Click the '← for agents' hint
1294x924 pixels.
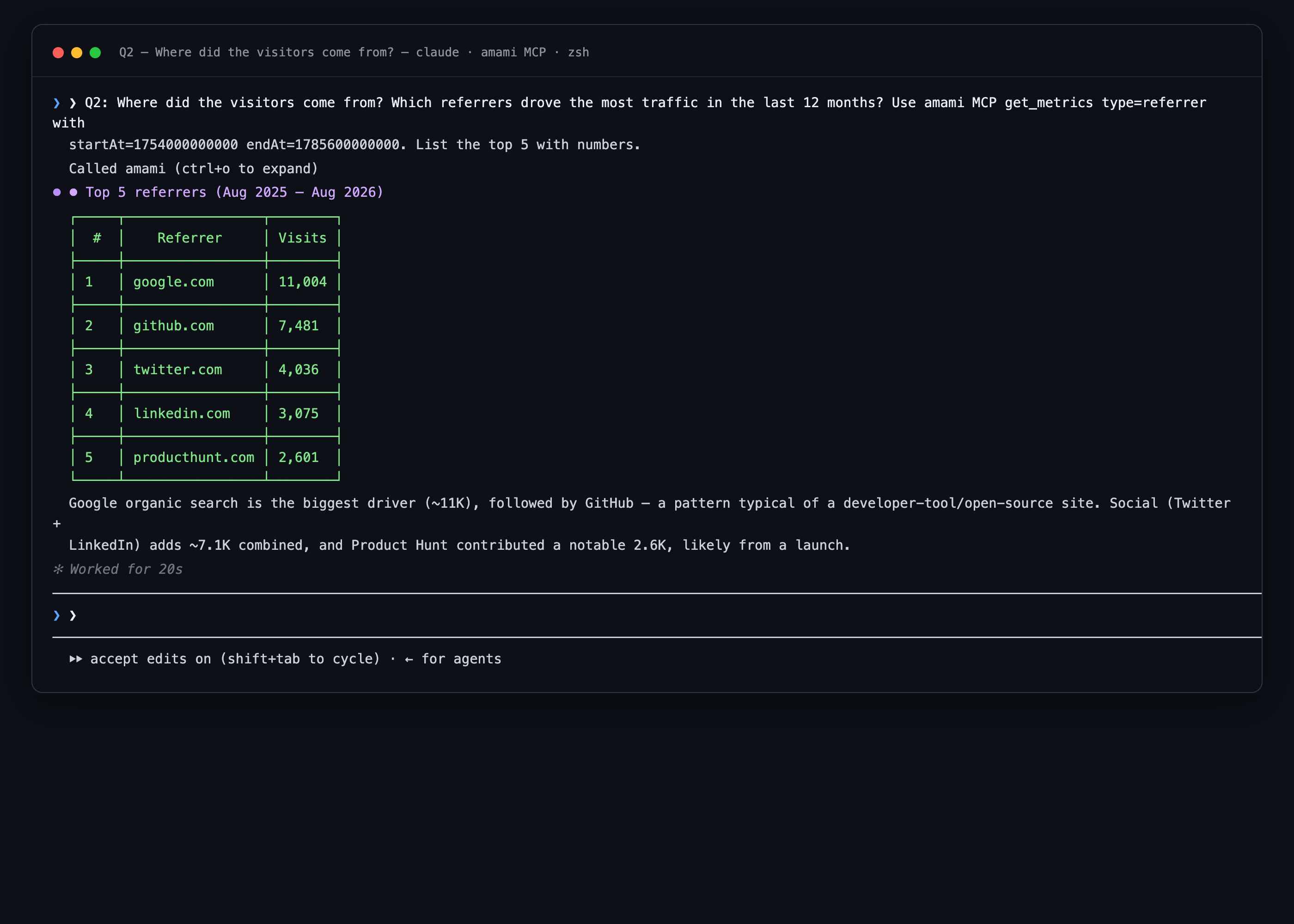click(x=453, y=659)
